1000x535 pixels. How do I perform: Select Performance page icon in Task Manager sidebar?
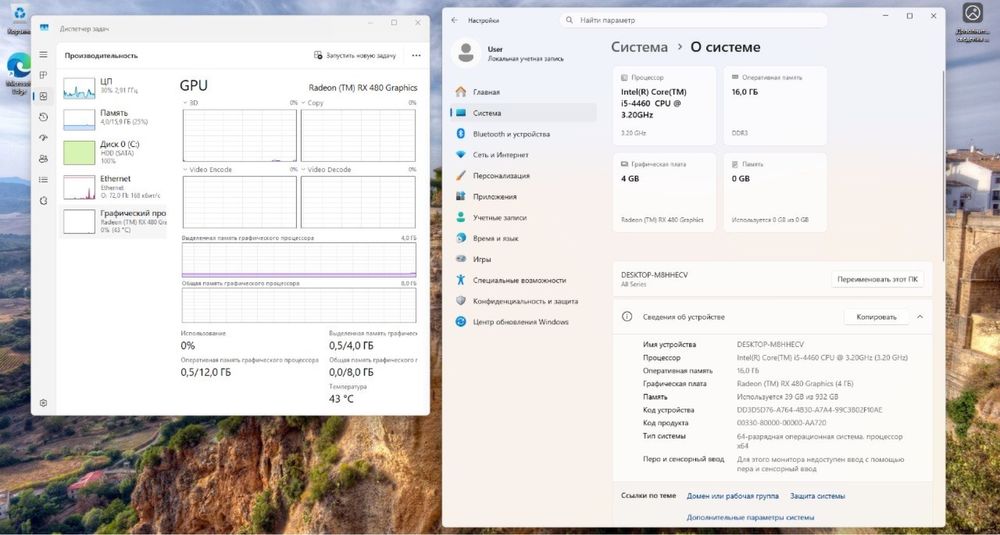(x=43, y=96)
